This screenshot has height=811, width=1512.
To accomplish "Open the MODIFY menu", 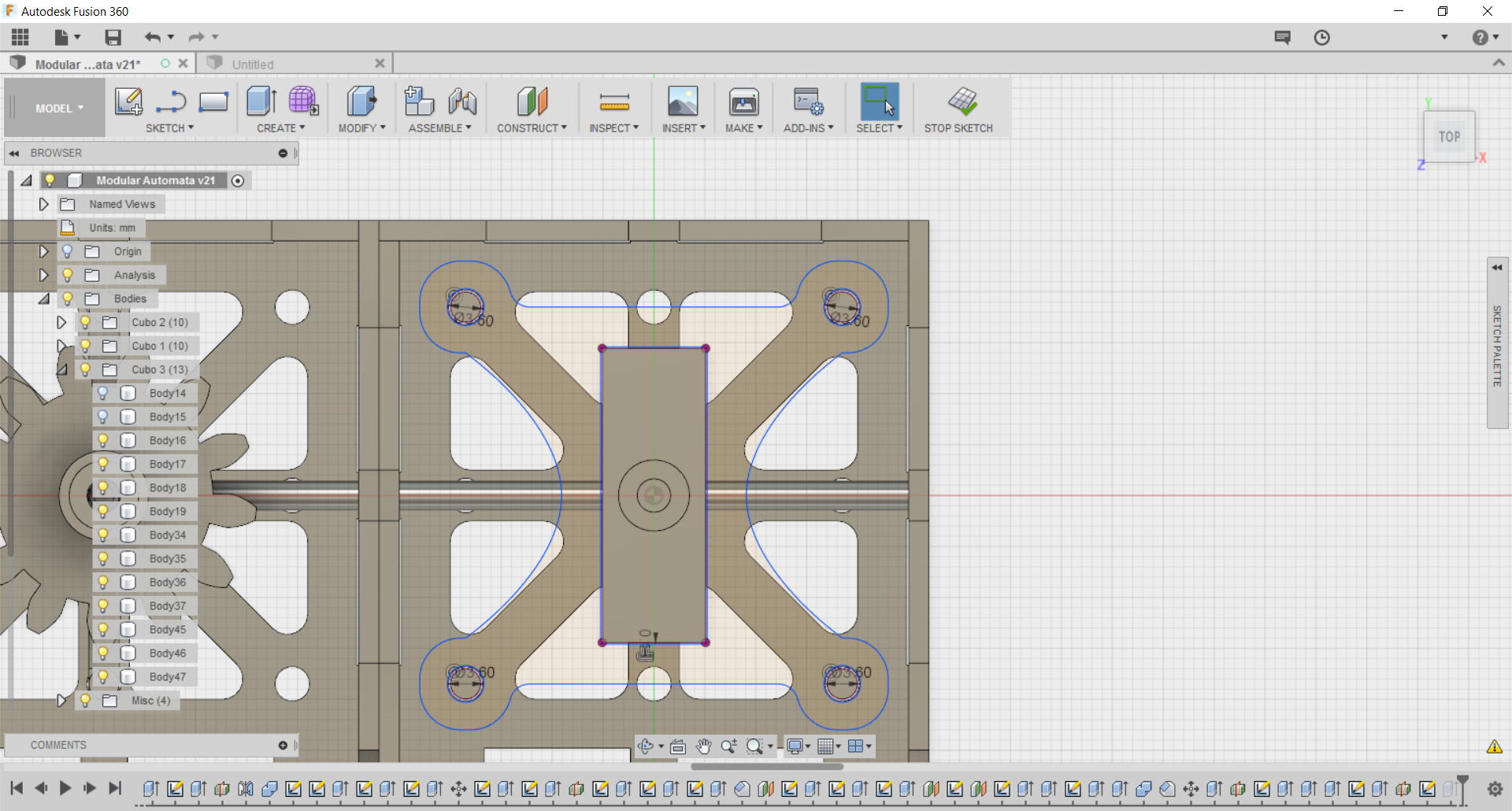I will pos(361,128).
